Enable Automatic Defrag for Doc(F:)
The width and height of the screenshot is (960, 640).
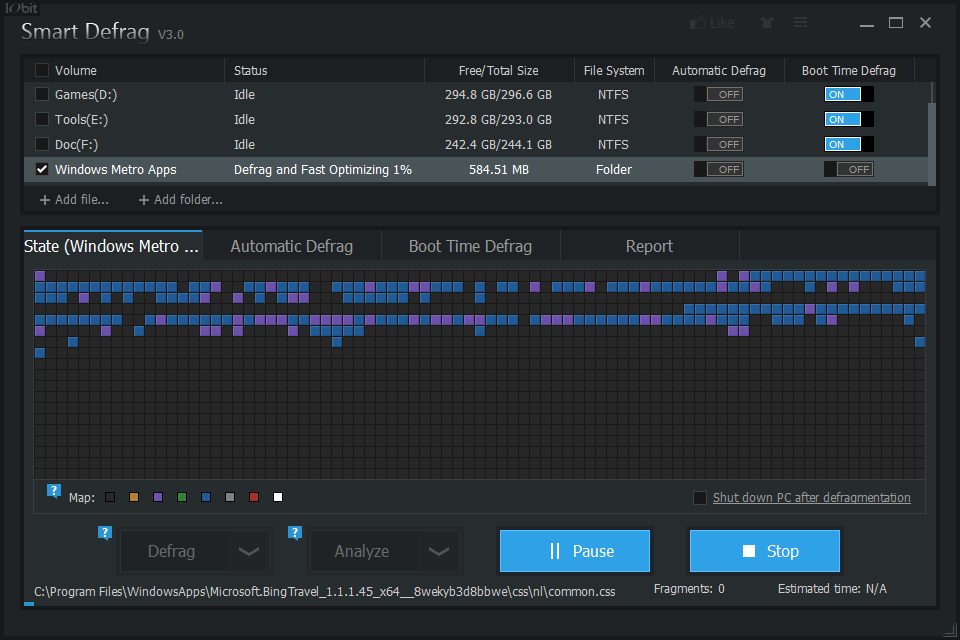click(x=719, y=145)
